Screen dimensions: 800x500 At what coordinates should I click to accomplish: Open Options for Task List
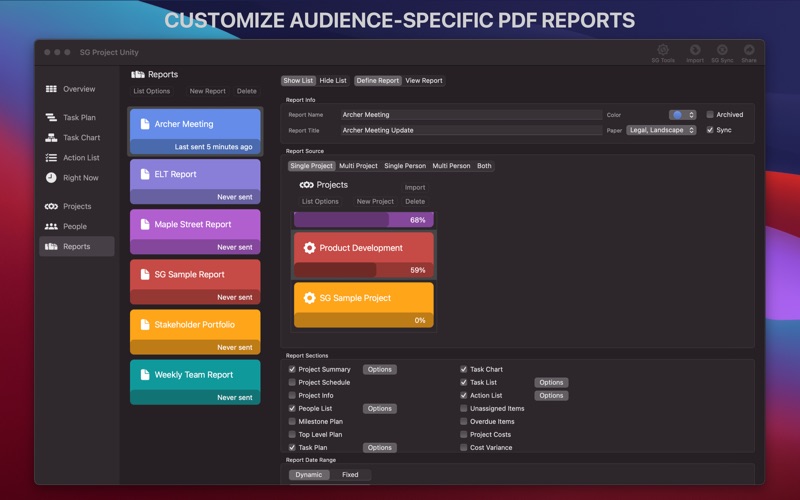pos(551,382)
